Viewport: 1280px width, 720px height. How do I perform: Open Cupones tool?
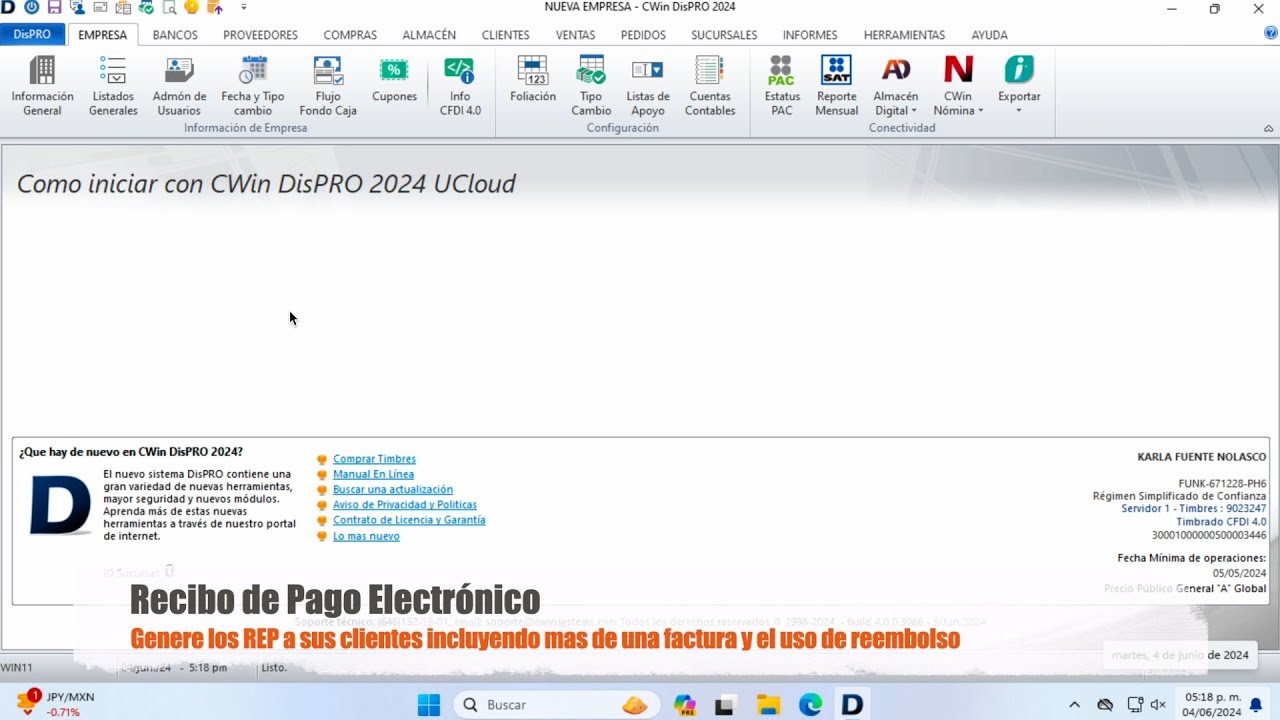[394, 80]
